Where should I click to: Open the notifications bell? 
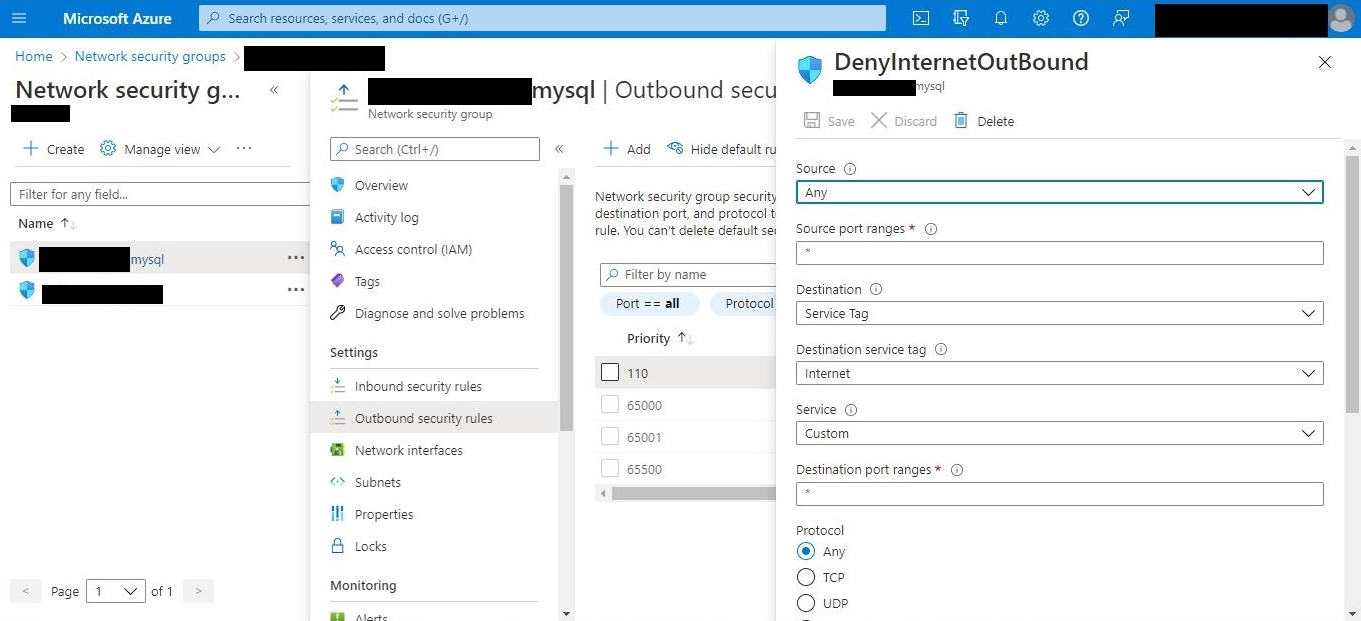(1001, 18)
